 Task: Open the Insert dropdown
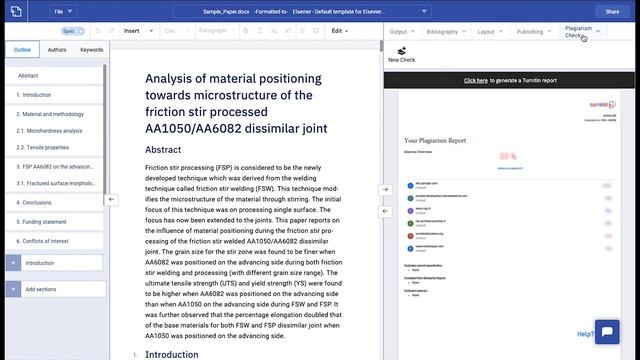[138, 31]
